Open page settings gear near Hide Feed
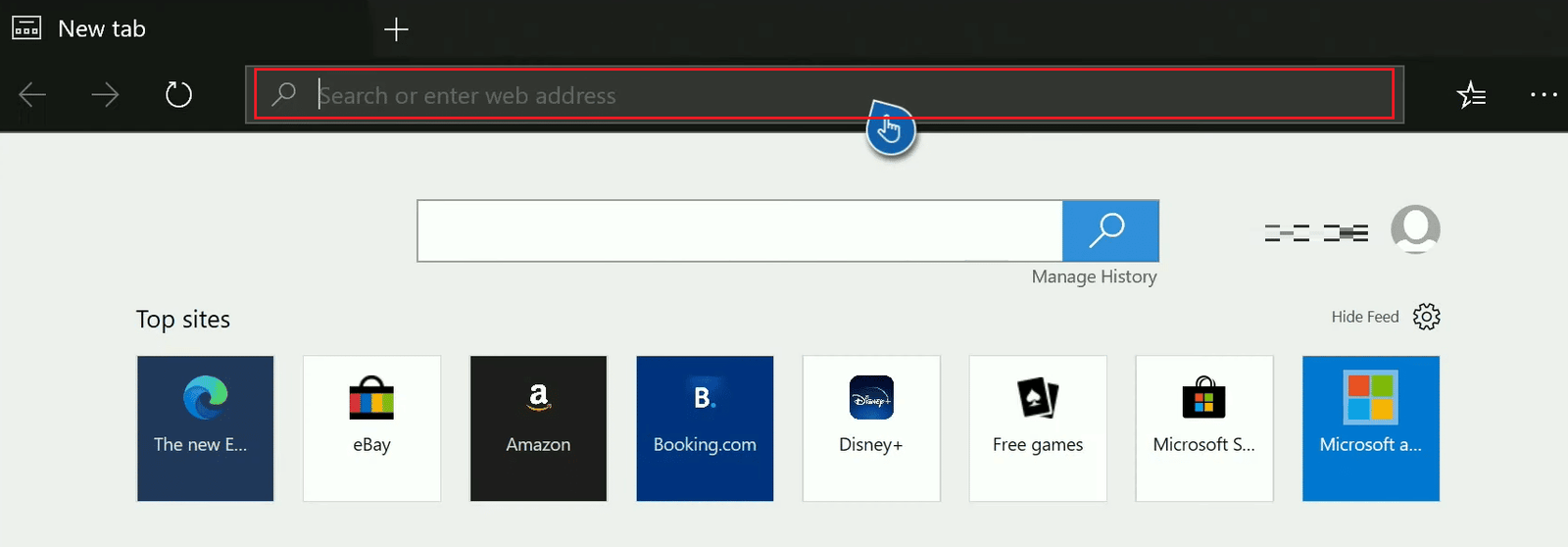This screenshot has height=547, width=1568. [x=1426, y=317]
